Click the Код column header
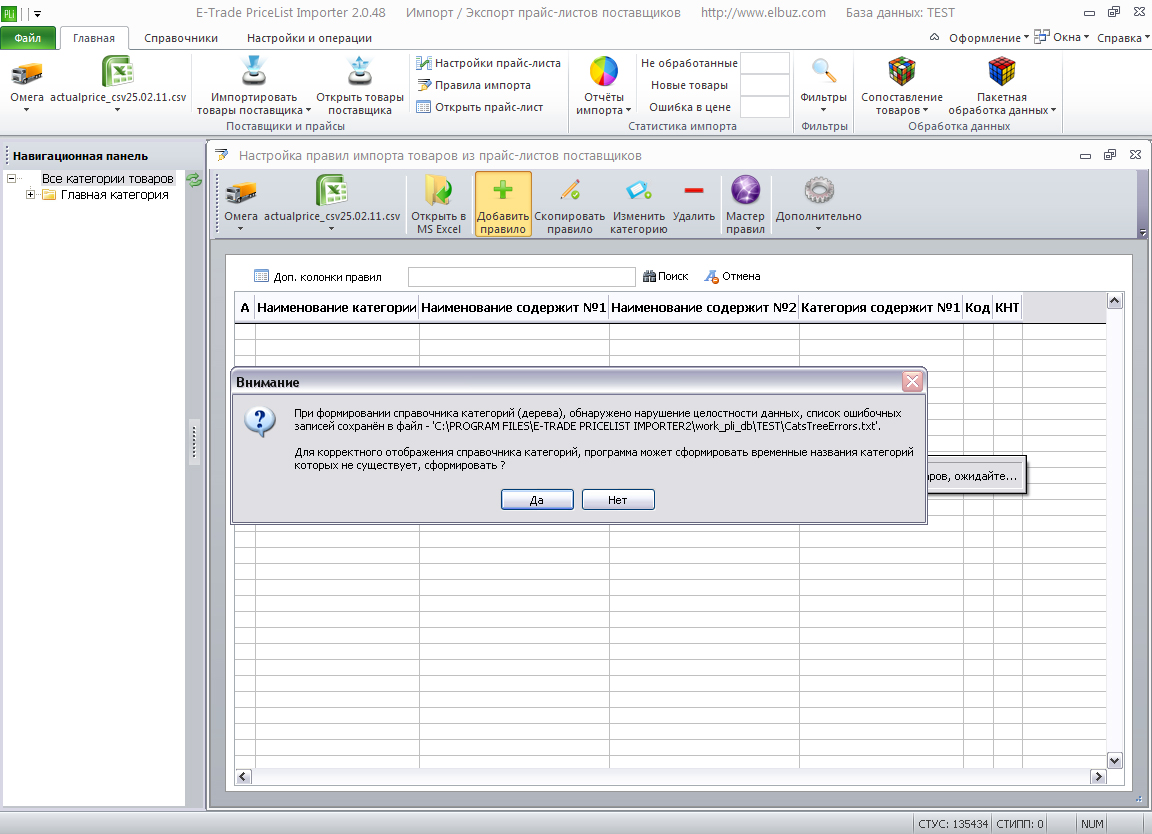This screenshot has width=1152, height=834. pyautogui.click(x=978, y=308)
